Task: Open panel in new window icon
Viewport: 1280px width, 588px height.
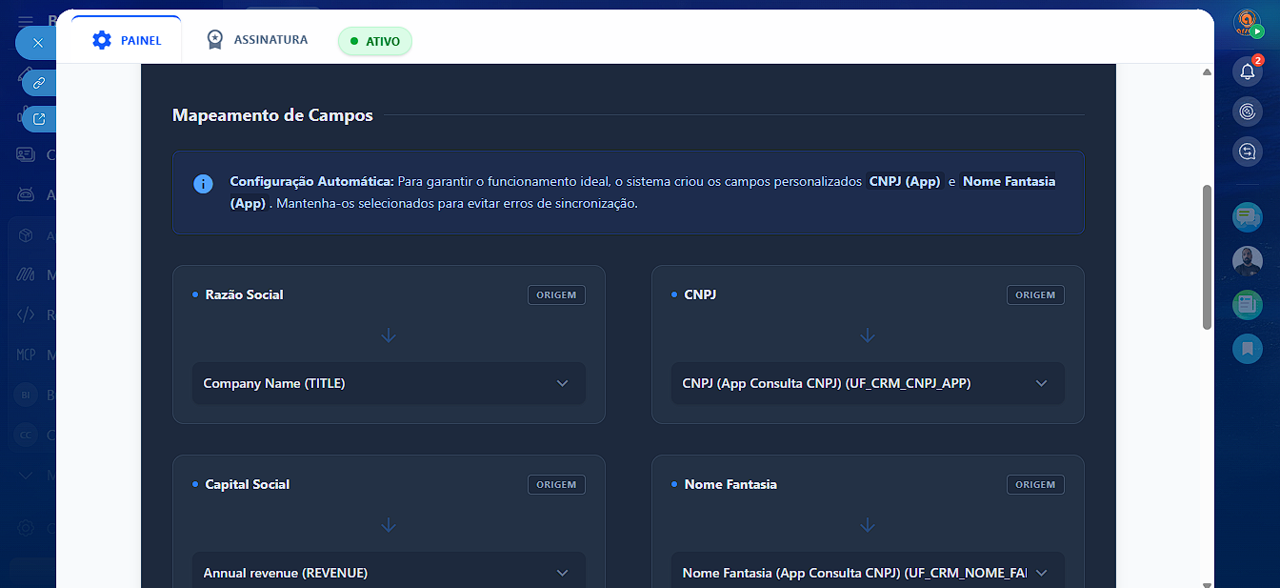Action: [39, 119]
